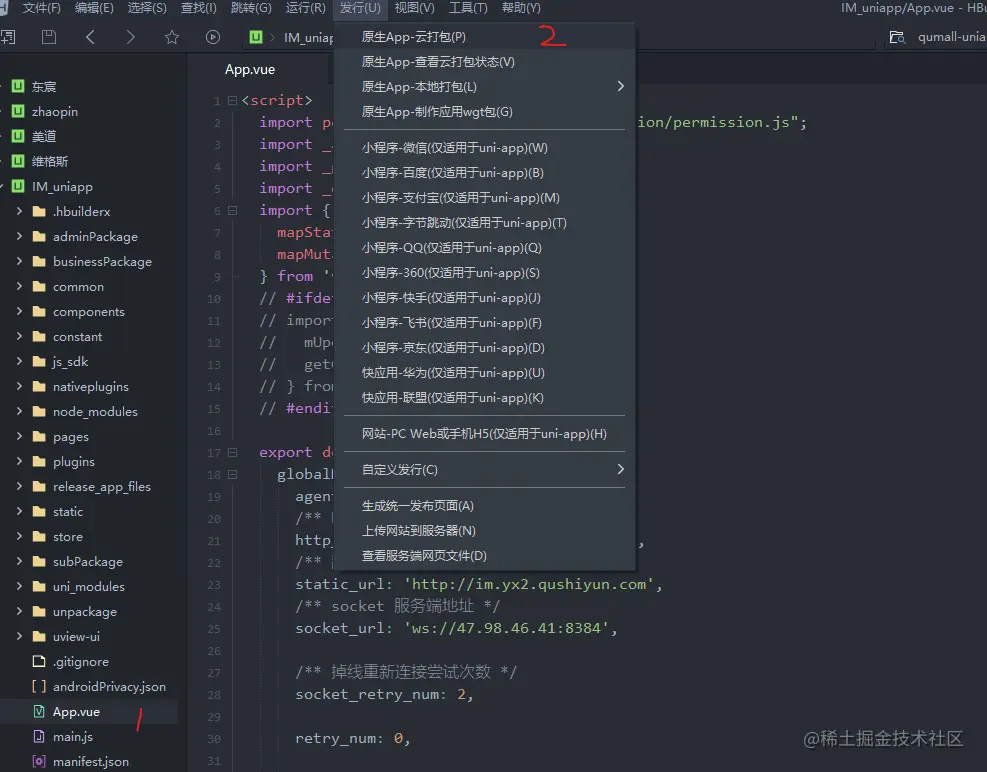987x772 pixels.
Task: Click the 维格斯 project icon
Action: pos(18,161)
